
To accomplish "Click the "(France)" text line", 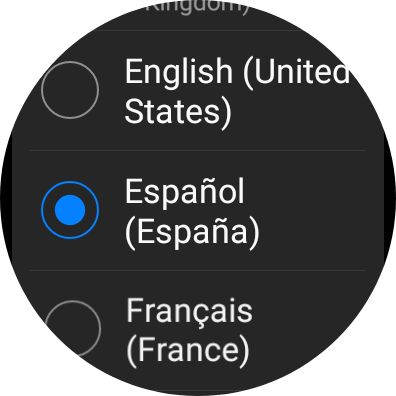I will point(188,351).
